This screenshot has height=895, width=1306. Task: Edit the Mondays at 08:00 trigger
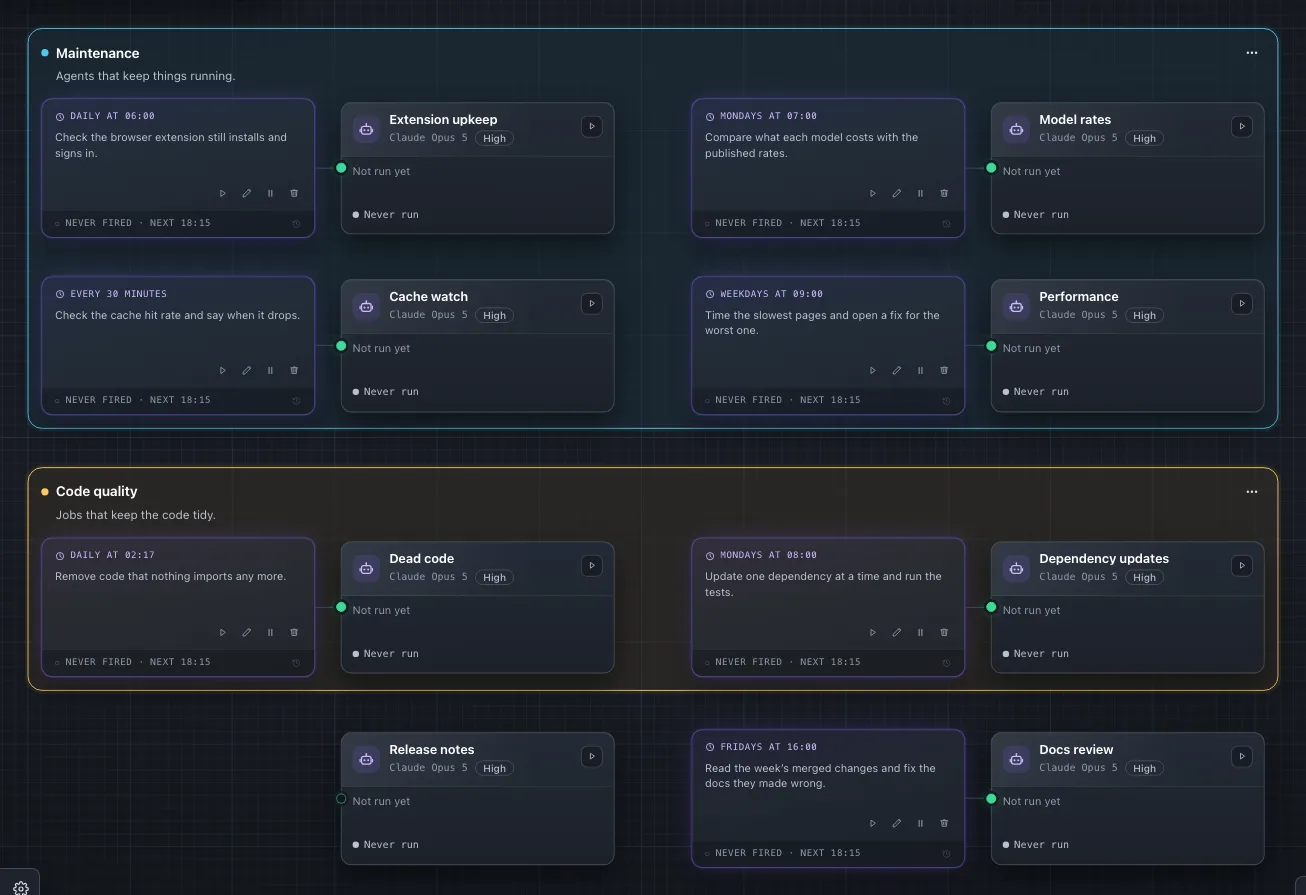click(x=897, y=632)
